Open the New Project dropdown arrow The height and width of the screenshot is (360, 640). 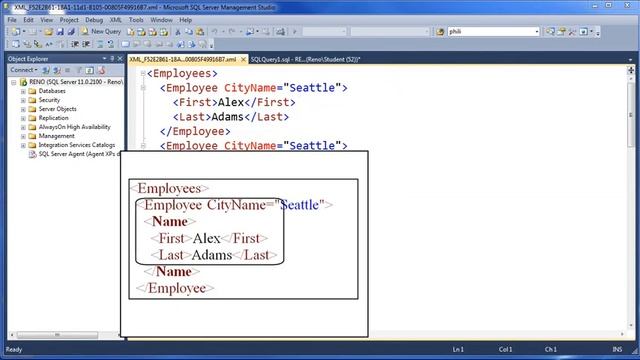24,31
